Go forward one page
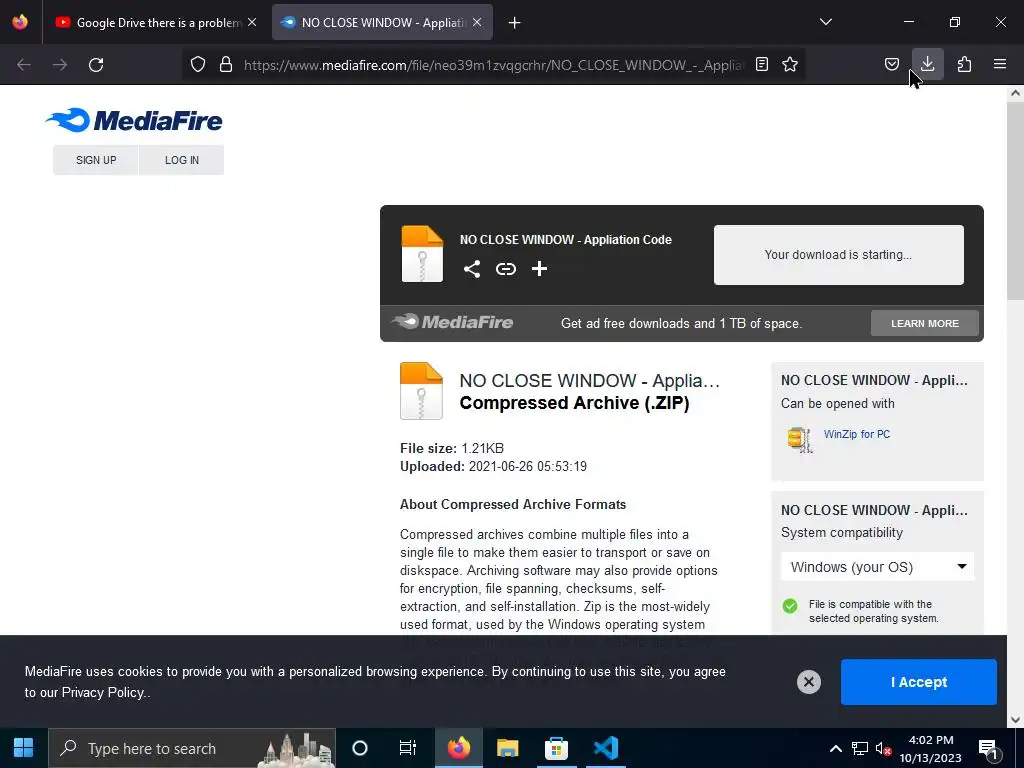The image size is (1024, 768). pos(60,65)
